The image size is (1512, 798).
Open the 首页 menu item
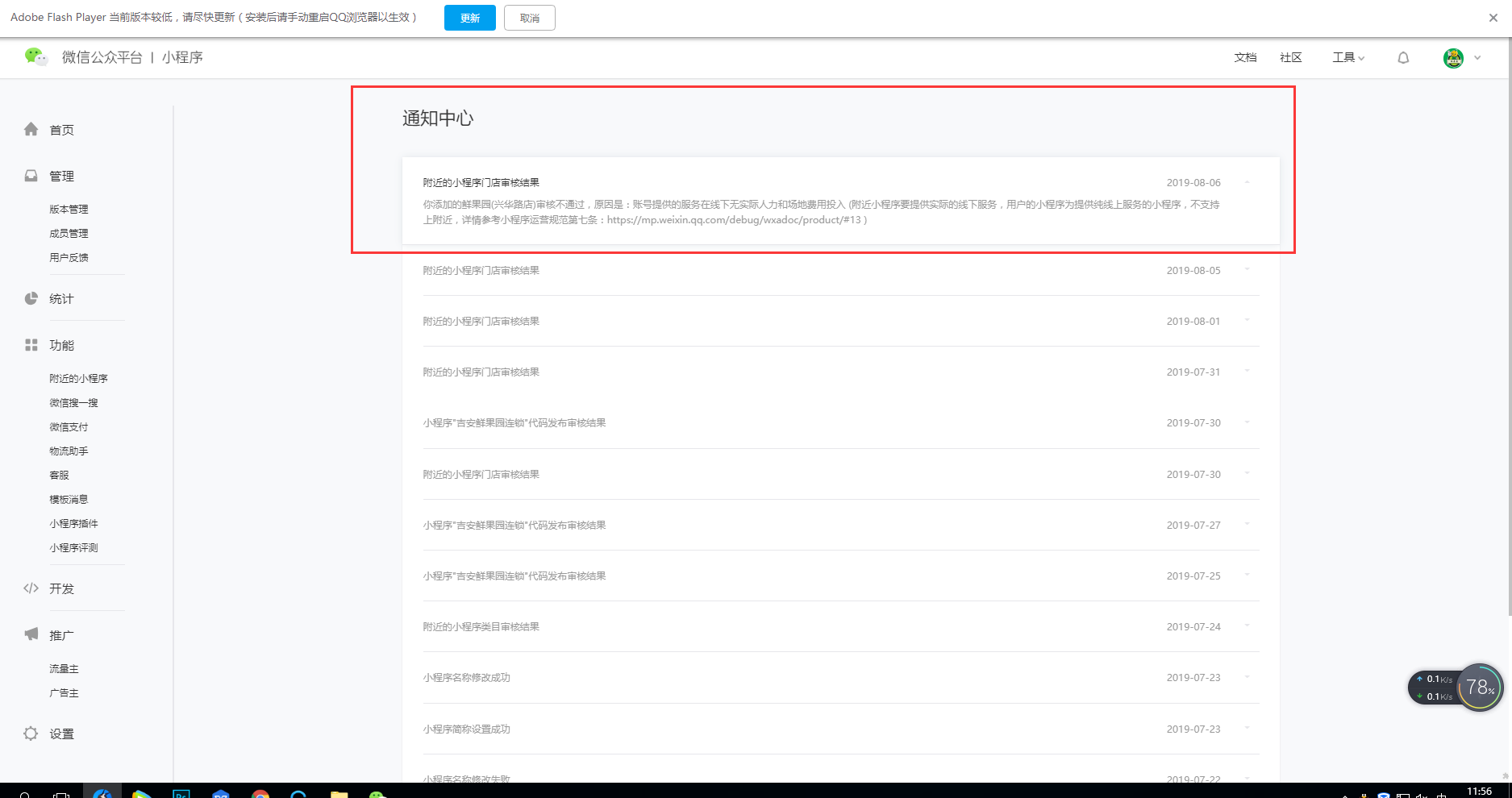click(61, 130)
